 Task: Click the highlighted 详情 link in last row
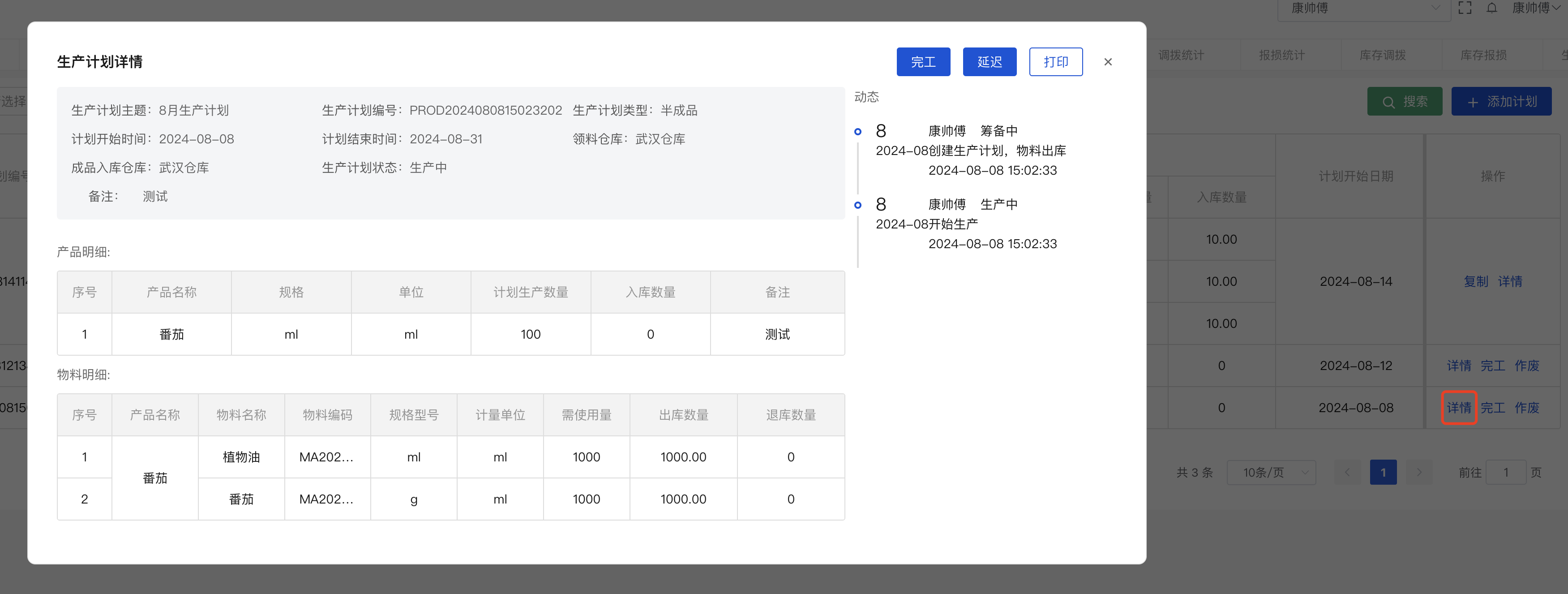[x=1458, y=408]
